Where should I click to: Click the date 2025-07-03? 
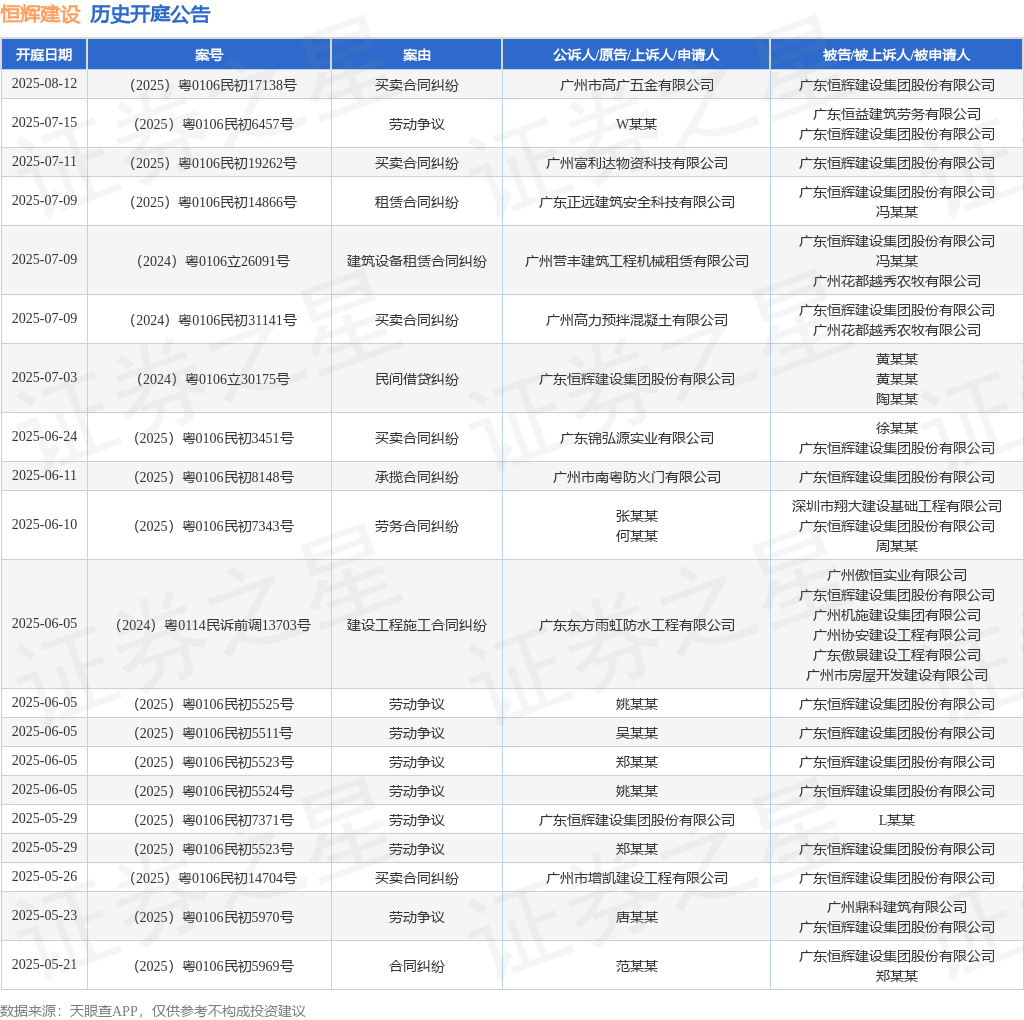[x=44, y=377]
